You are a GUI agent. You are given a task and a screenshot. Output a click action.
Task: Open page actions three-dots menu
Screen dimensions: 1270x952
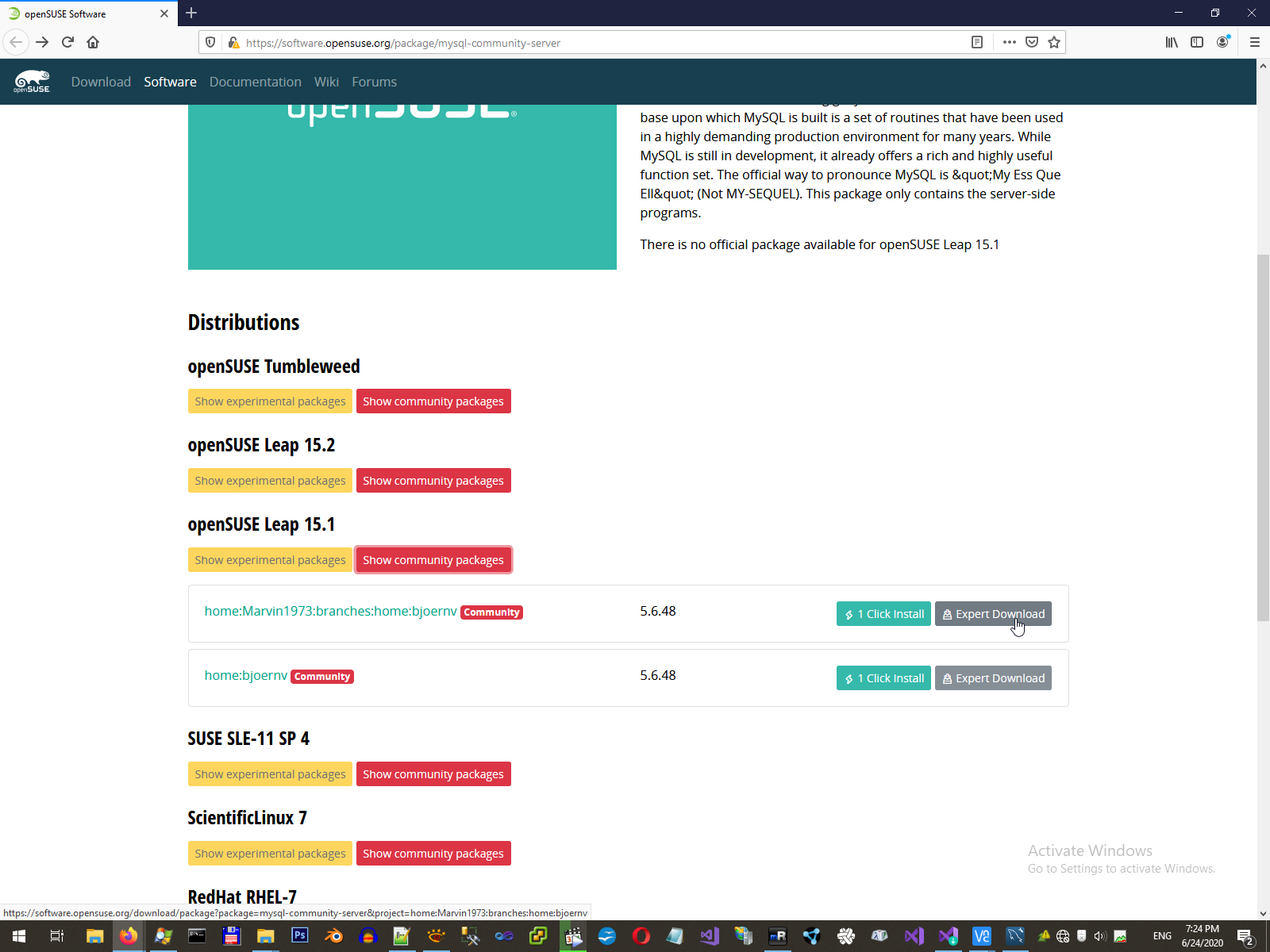(1009, 42)
